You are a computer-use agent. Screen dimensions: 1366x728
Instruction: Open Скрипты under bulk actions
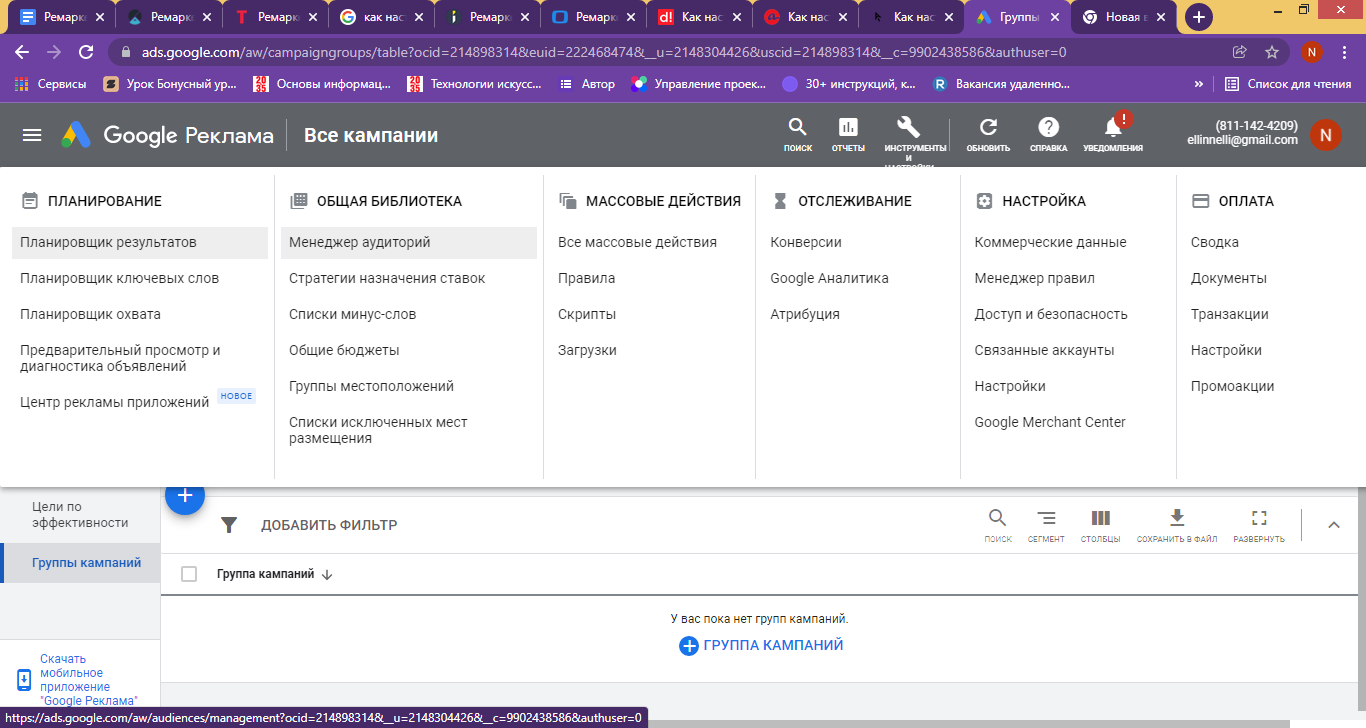pyautogui.click(x=587, y=314)
